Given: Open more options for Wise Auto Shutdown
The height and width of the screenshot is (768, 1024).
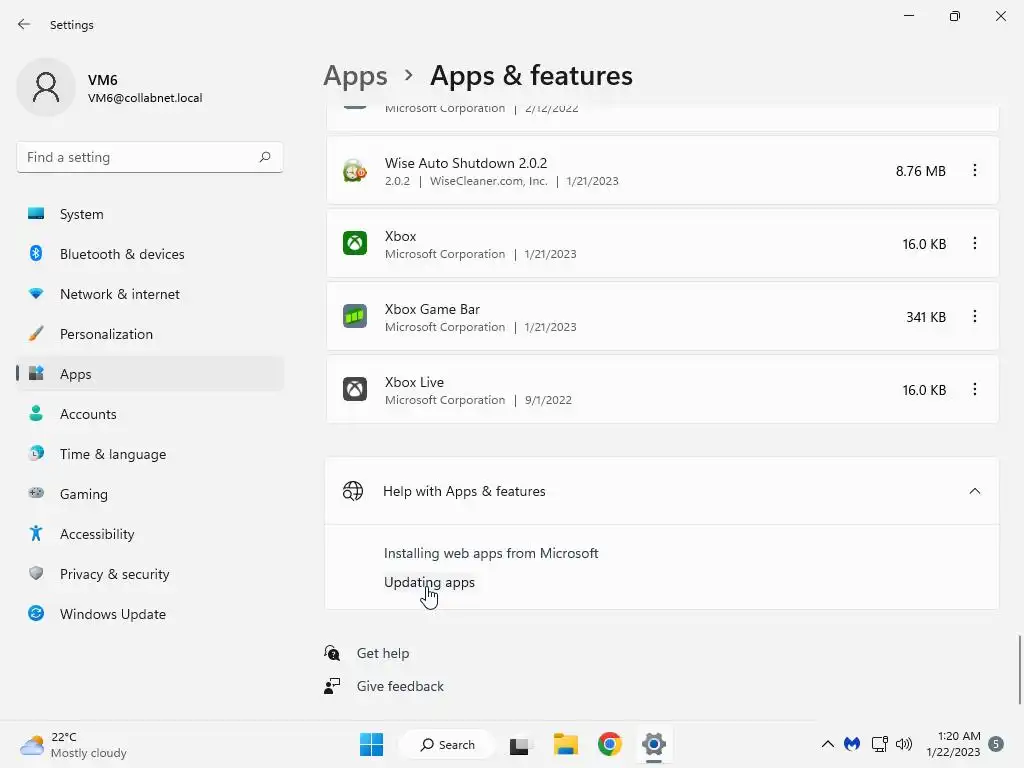Looking at the screenshot, I should click(x=975, y=171).
